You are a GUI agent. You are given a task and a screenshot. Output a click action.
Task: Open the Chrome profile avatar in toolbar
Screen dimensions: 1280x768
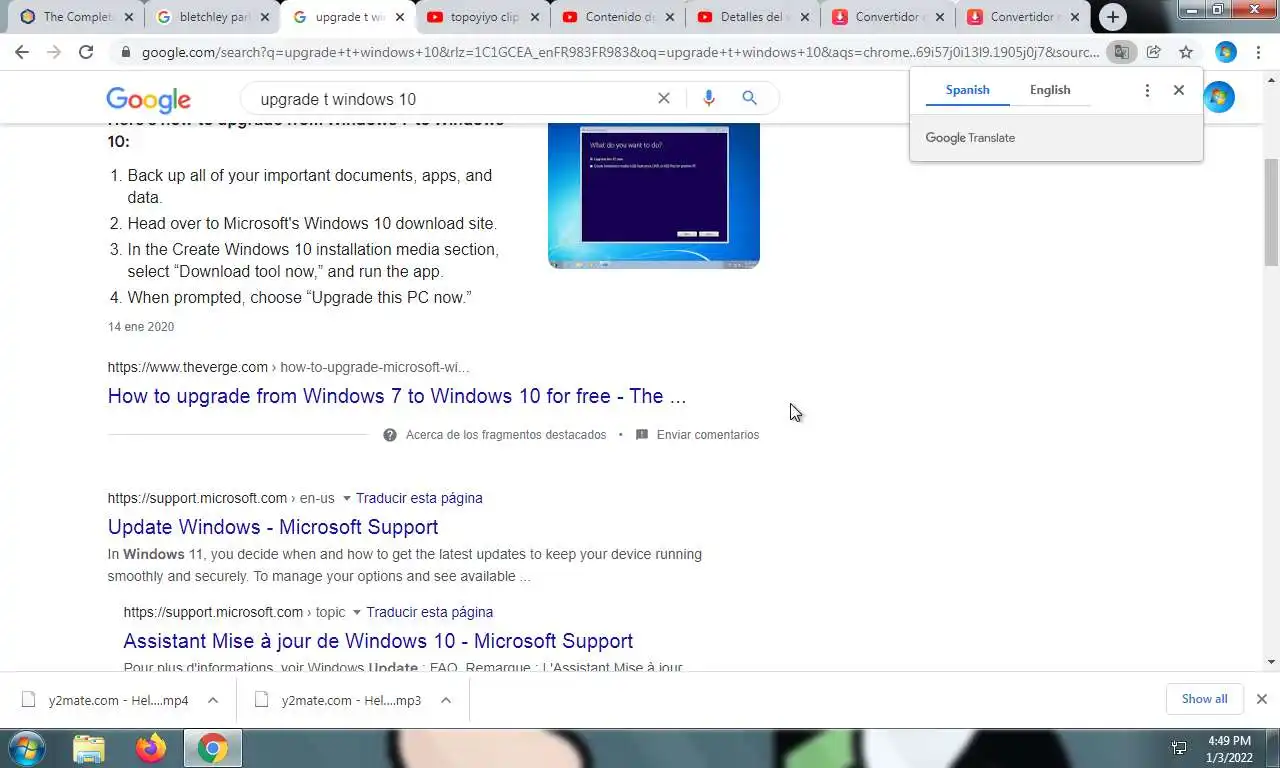pyautogui.click(x=1226, y=52)
